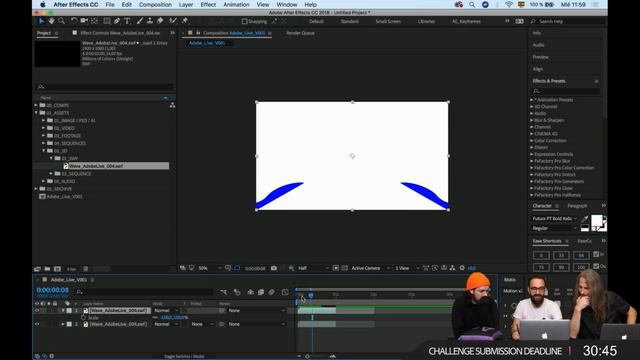Select the Hand tool
This screenshot has width=640, height=360.
point(51,21)
